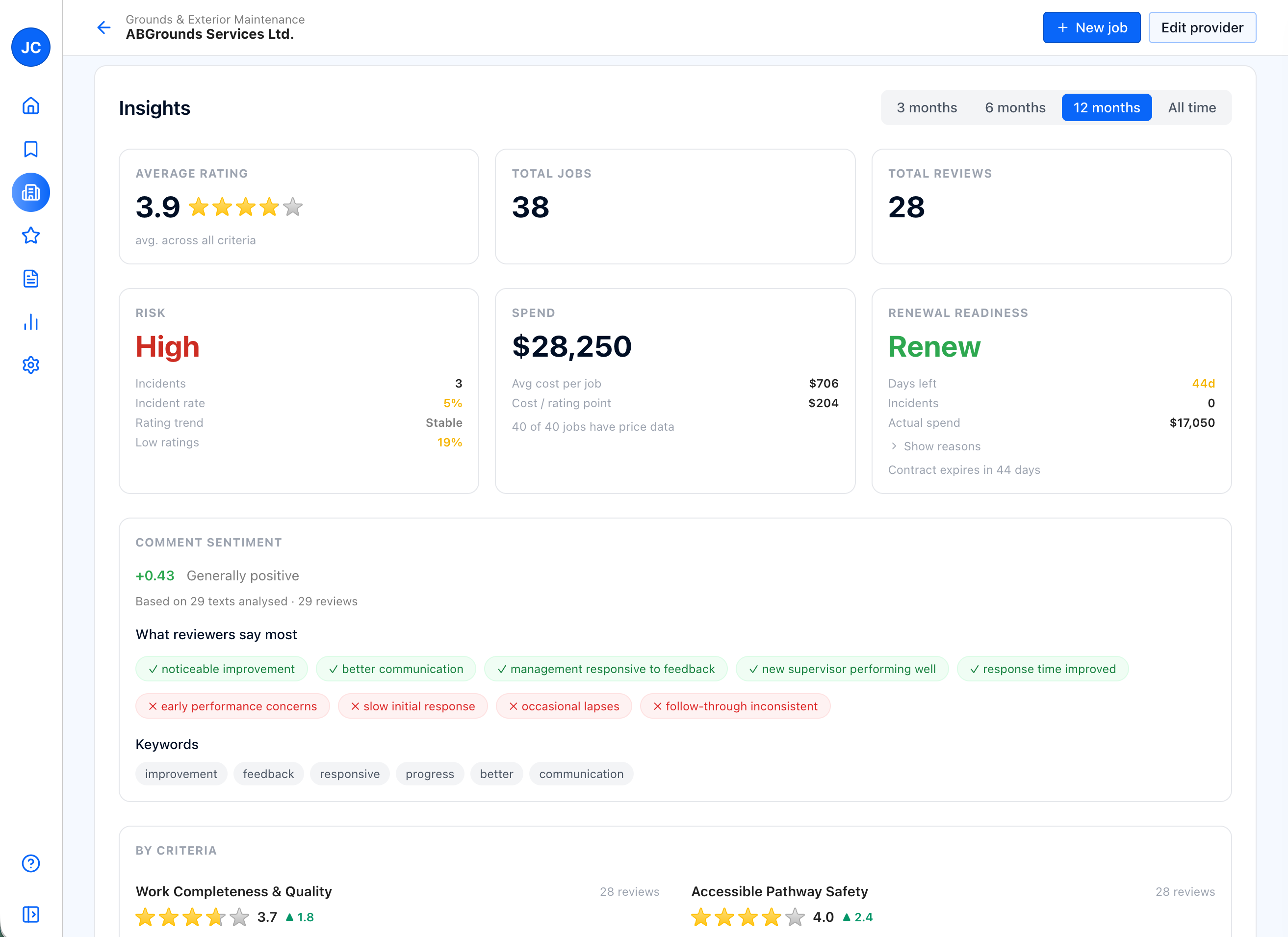Click the '+0.43' sentiment score

tap(155, 575)
